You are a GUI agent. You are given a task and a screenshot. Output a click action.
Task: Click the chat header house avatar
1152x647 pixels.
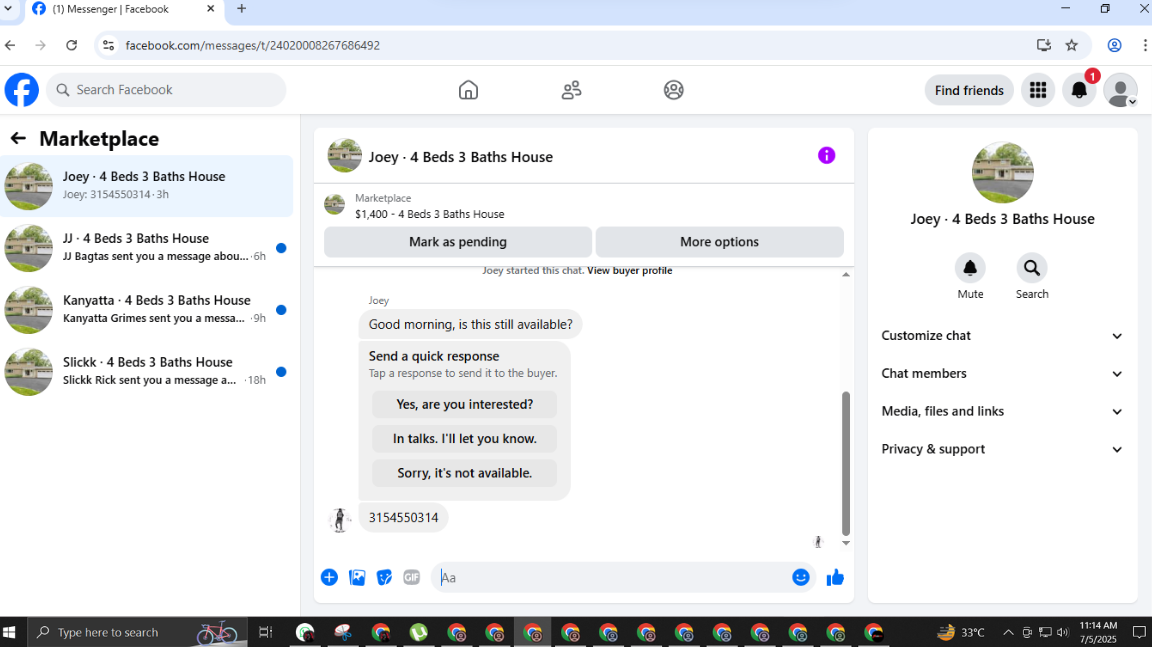click(x=345, y=156)
